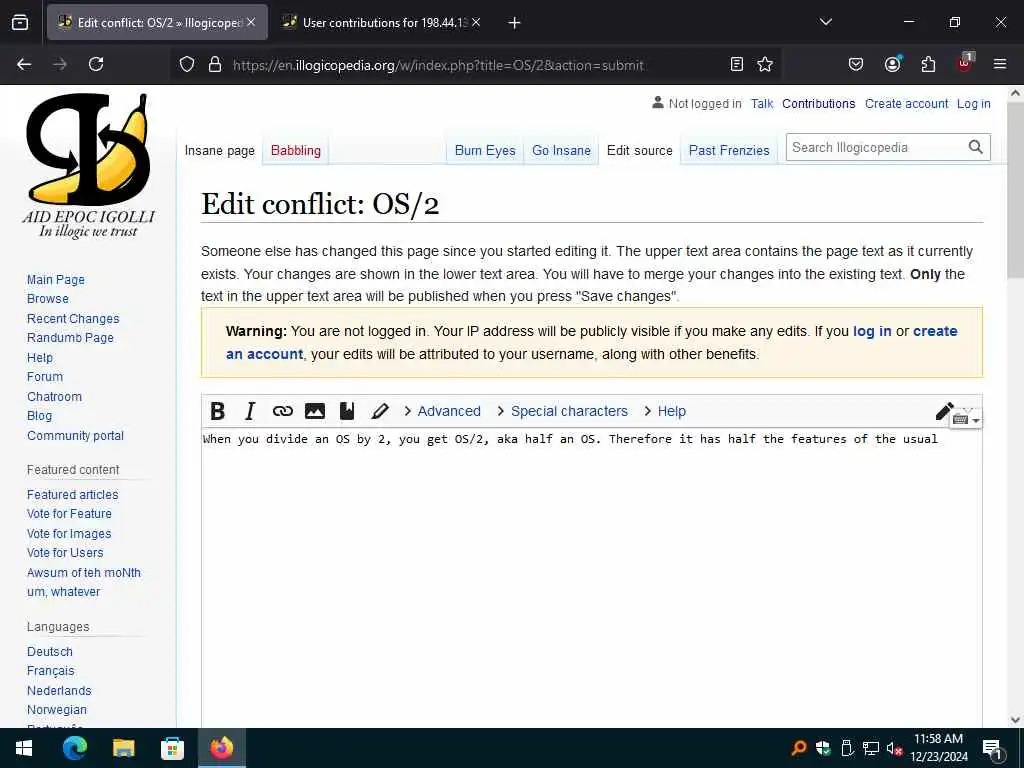Viewport: 1024px width, 768px height.
Task: Open the Chatroom sidebar link
Action: pos(54,396)
